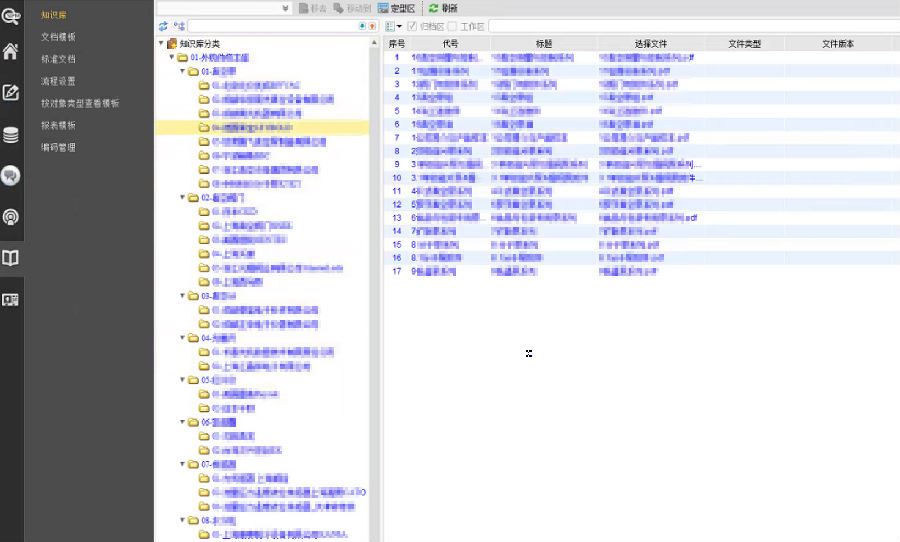This screenshot has height=542, width=900.
Task: Click the refresh arrows icon above tree
Action: 163,26
